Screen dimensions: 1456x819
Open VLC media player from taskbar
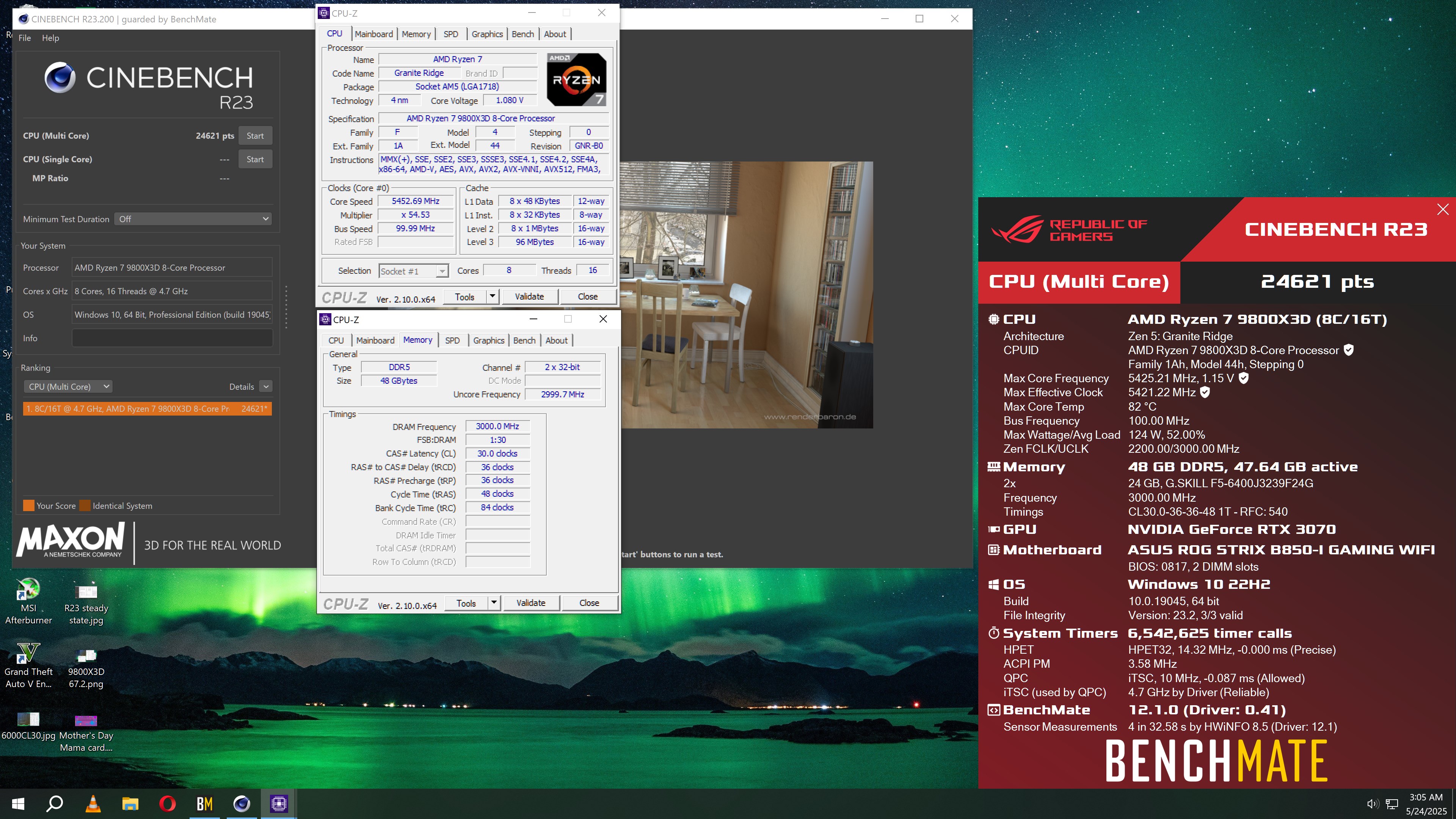point(93,803)
